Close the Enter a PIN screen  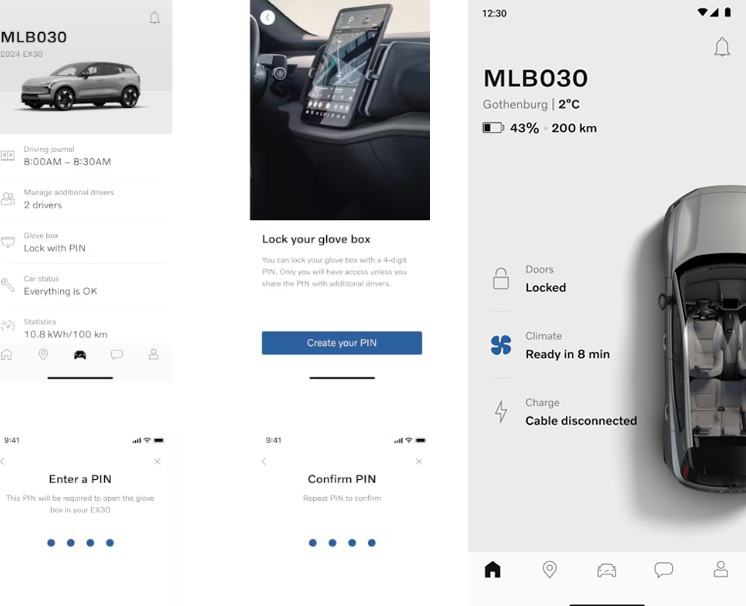click(157, 461)
